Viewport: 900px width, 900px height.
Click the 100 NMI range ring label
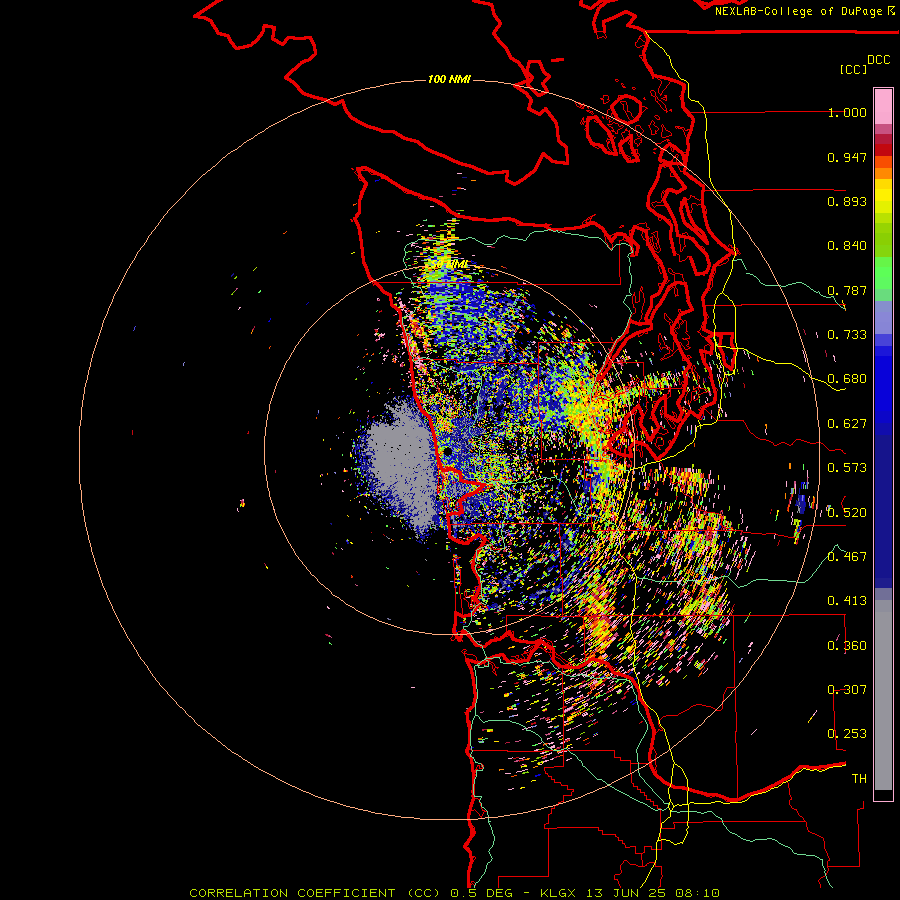click(x=449, y=79)
